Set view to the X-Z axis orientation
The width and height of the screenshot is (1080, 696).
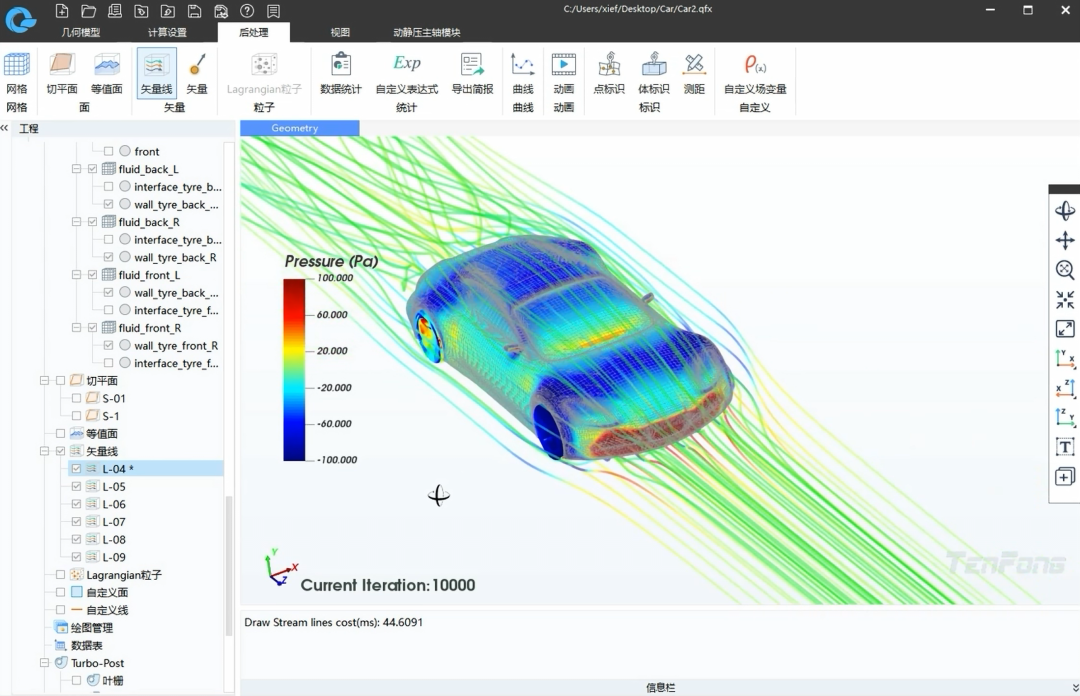point(1065,388)
